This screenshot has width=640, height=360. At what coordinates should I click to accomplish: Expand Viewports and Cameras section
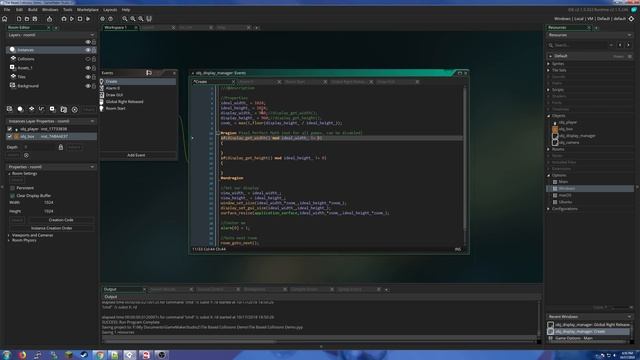click(9, 236)
